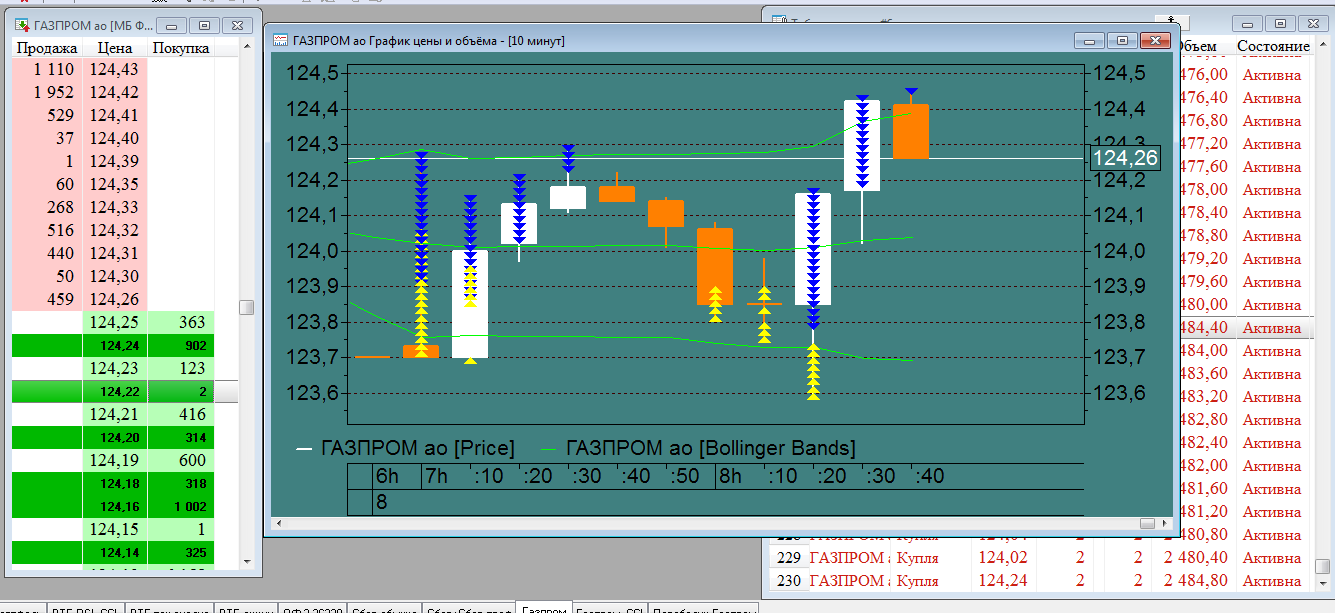
Task: Select order row number 229
Action: point(789,558)
